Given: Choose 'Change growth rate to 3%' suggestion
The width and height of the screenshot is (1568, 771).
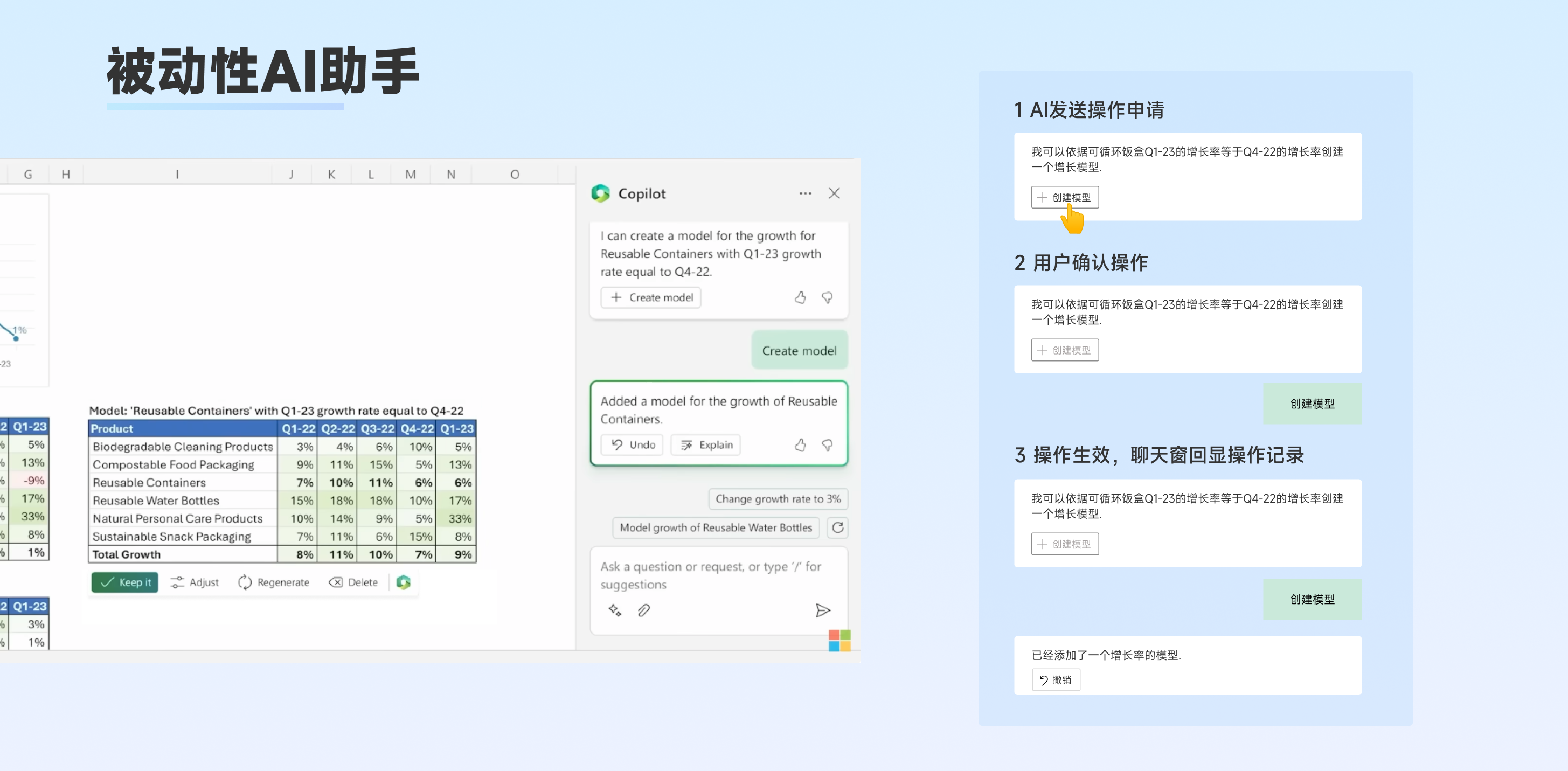Looking at the screenshot, I should (x=778, y=499).
